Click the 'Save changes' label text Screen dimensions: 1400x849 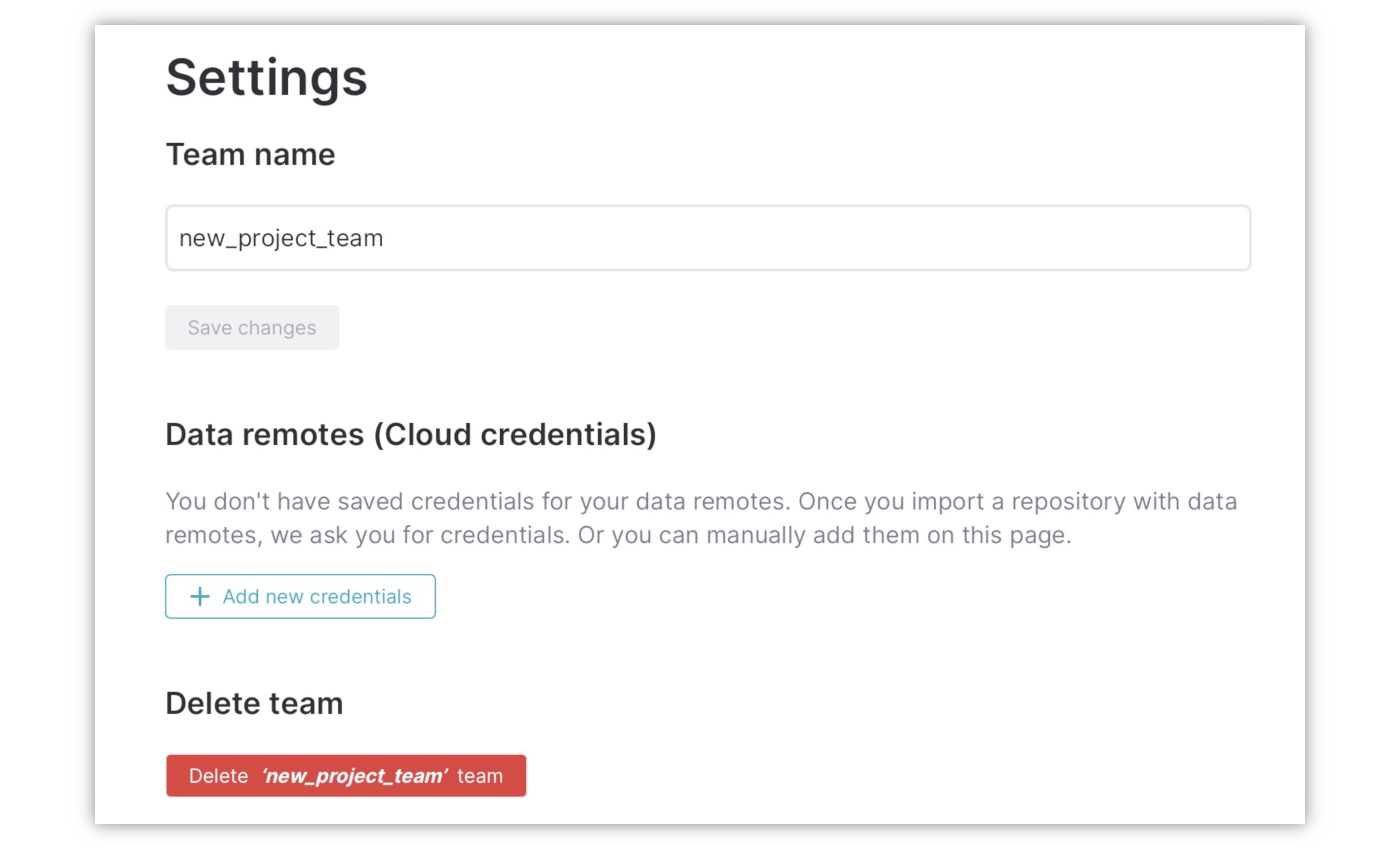(252, 328)
